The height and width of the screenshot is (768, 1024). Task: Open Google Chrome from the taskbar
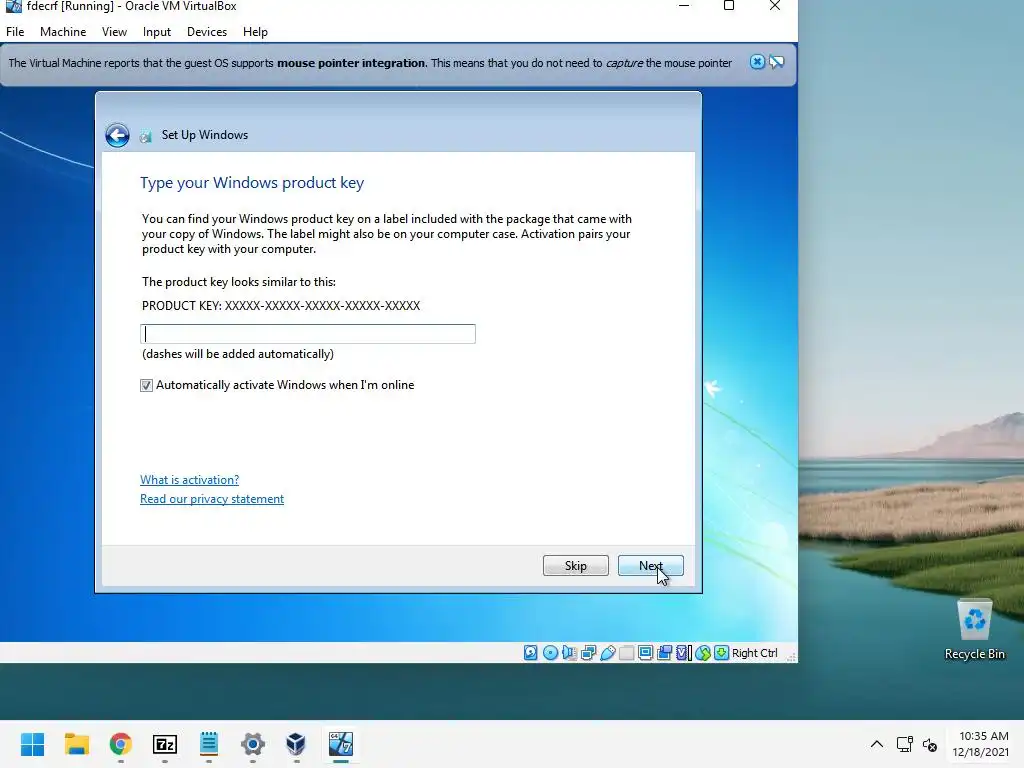coord(121,744)
